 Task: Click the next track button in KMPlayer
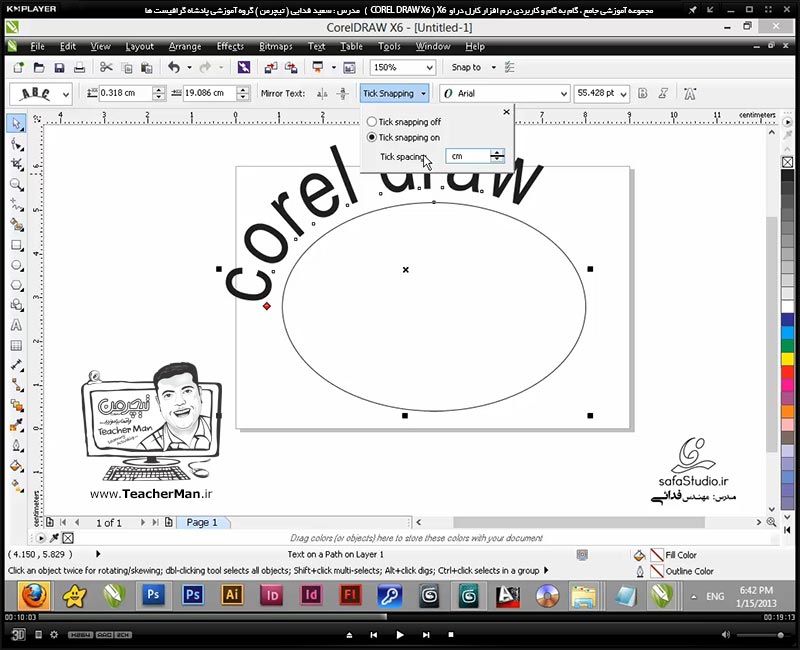(426, 635)
